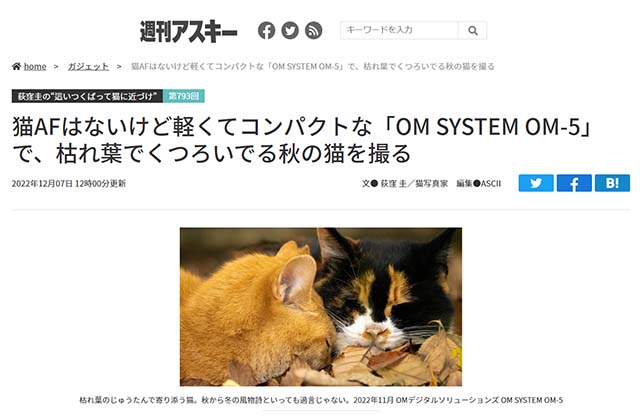Open the photo of two cats on leaves
The height and width of the screenshot is (420, 640).
(x=321, y=307)
